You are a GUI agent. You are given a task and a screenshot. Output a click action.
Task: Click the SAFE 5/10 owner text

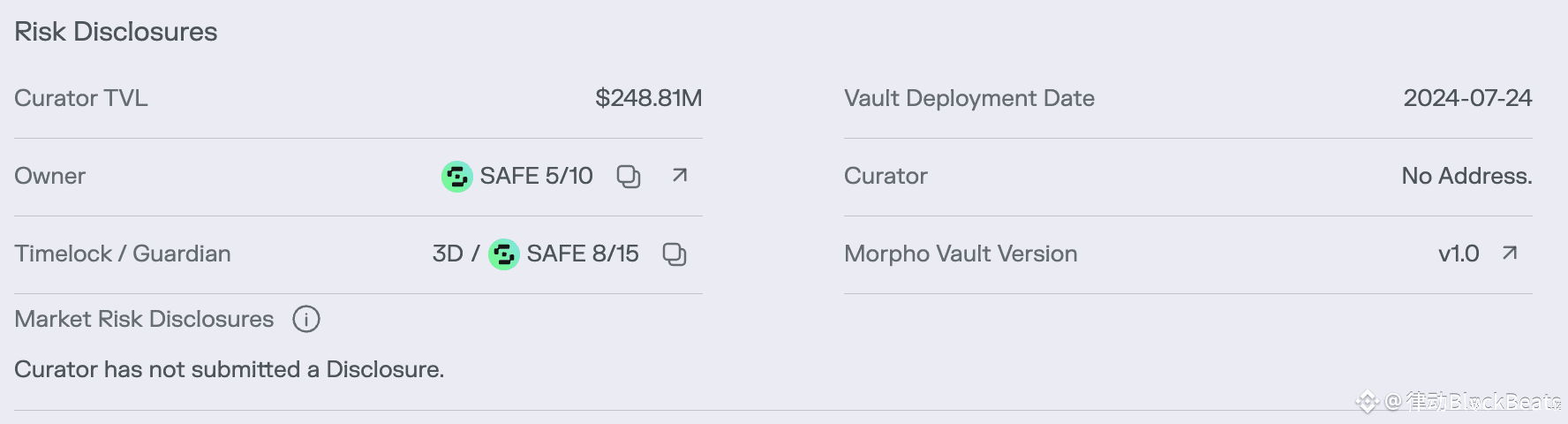pyautogui.click(x=536, y=176)
